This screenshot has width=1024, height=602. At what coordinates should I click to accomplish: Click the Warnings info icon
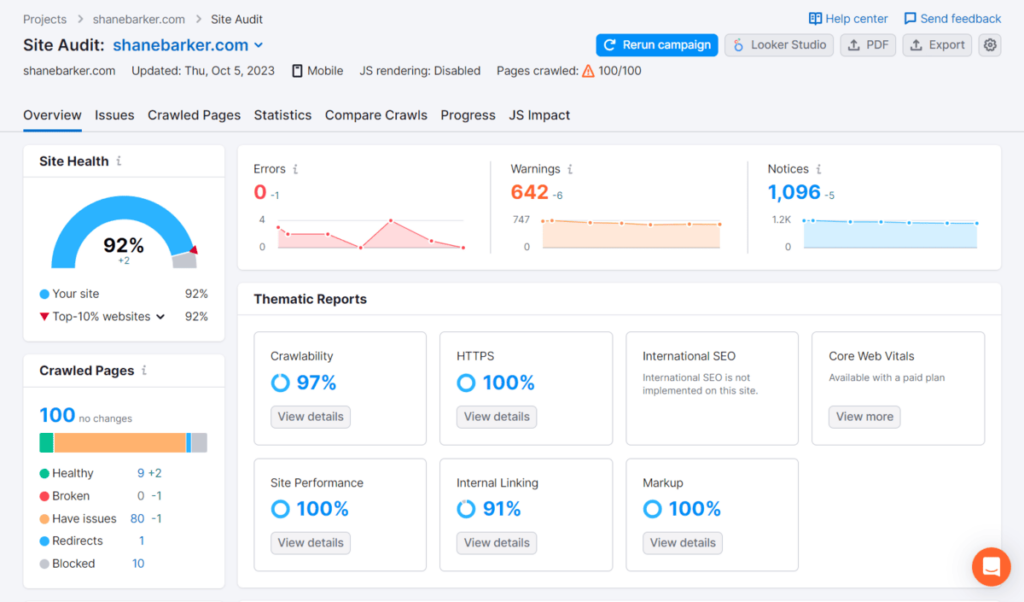(570, 169)
